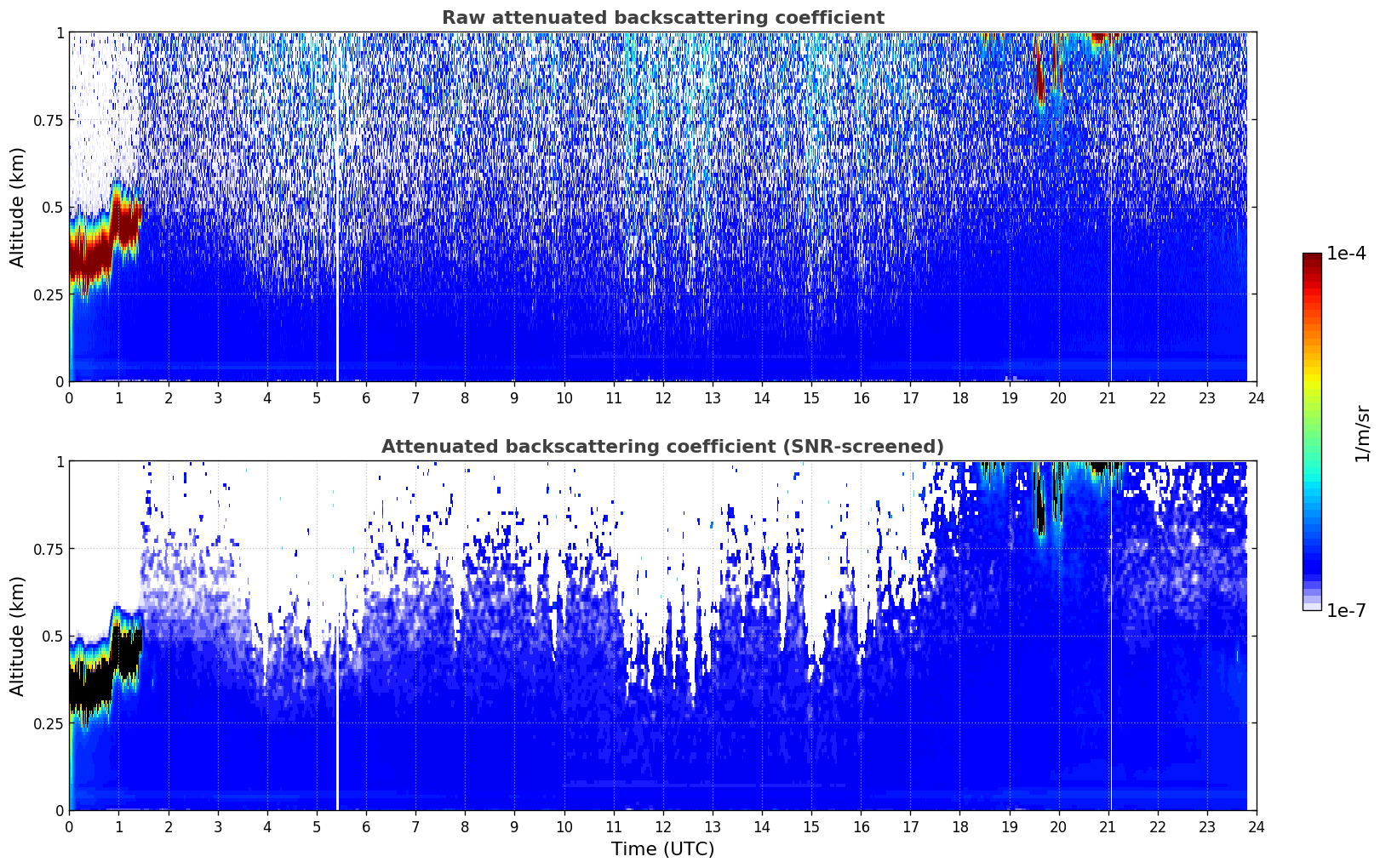Click the "15" hour tick under the SNR-screened plot
Screen dimensions: 1380x868
[811, 826]
